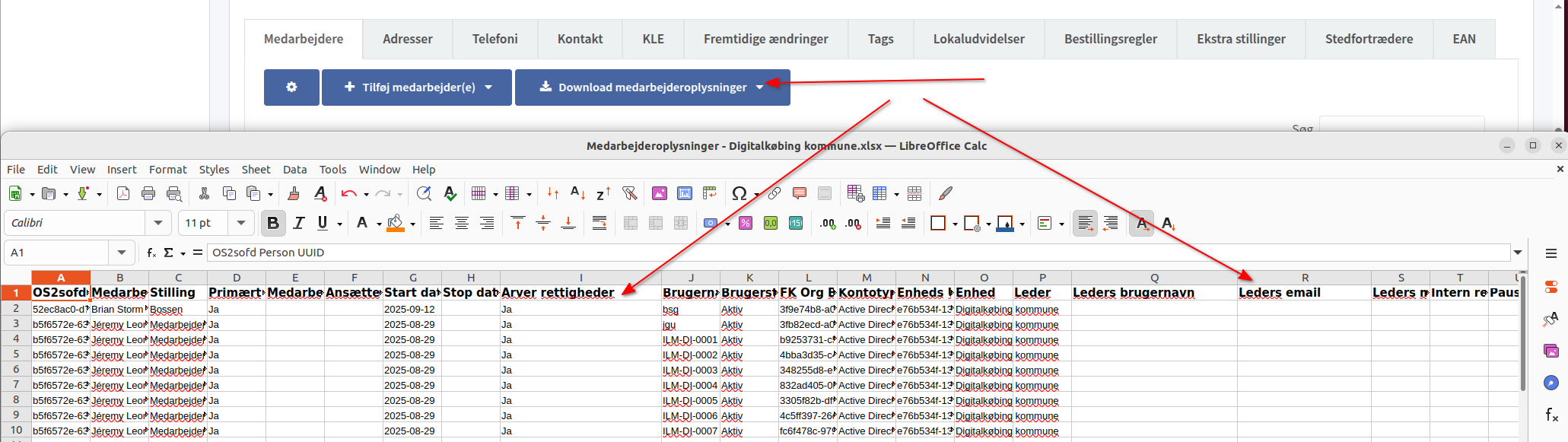Toggle Bold formatting
Viewport: 1568px width, 442px height.
coord(273,223)
